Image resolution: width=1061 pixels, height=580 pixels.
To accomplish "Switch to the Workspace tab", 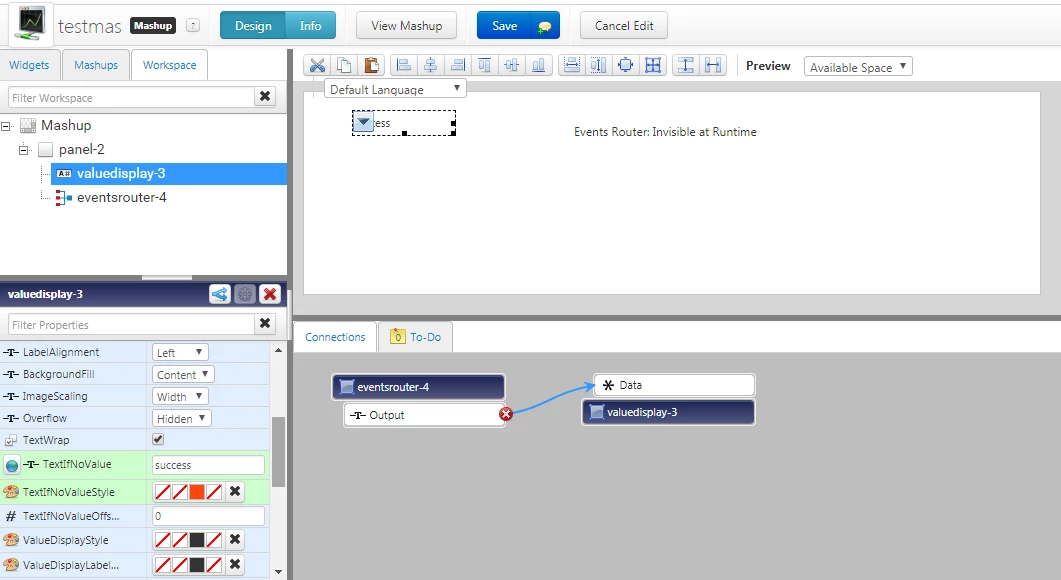I will pos(169,65).
